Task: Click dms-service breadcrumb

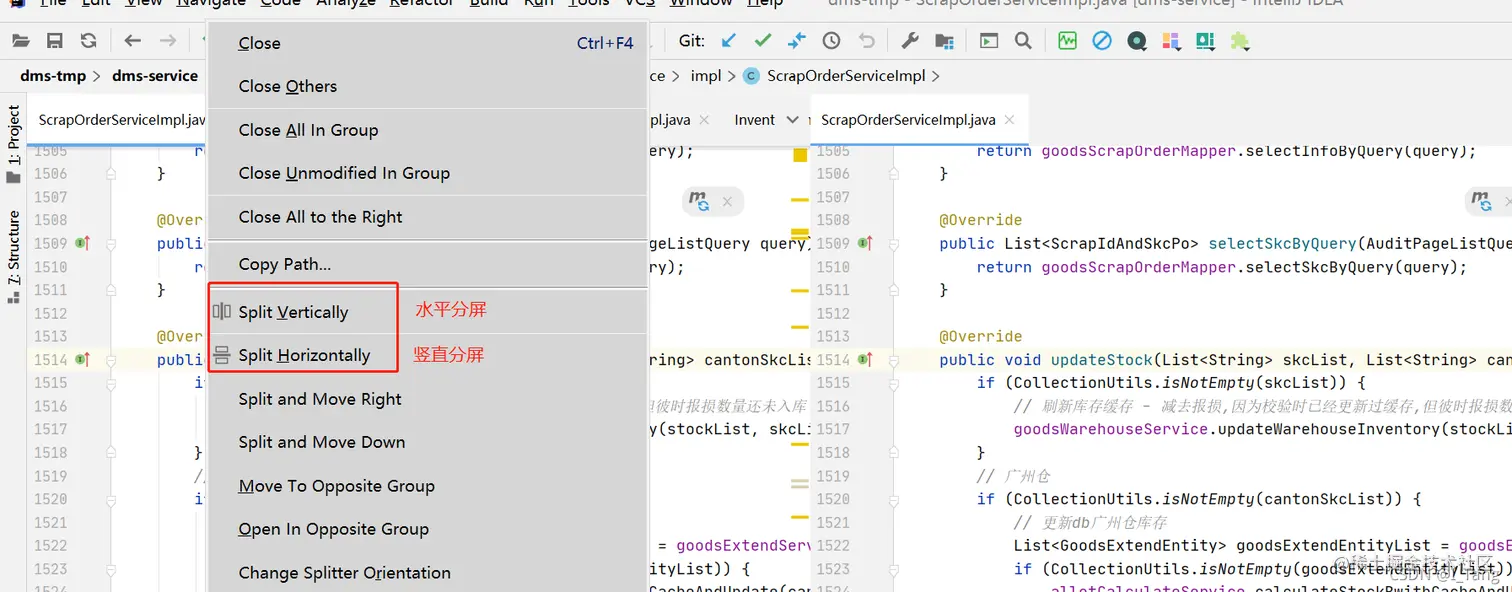Action: (x=155, y=76)
